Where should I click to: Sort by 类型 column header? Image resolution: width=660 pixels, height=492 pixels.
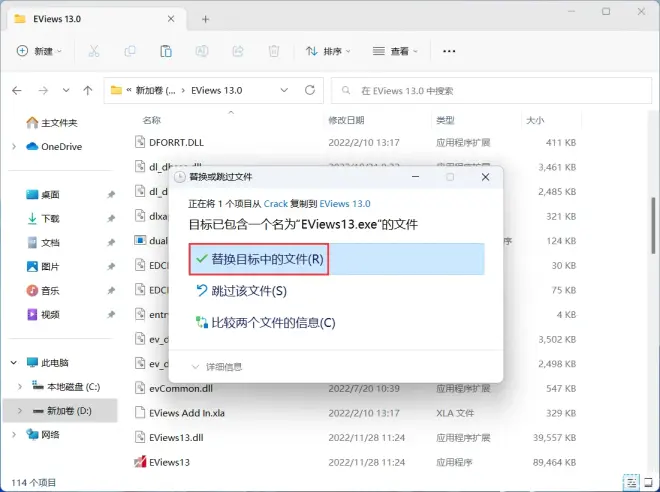pos(445,120)
